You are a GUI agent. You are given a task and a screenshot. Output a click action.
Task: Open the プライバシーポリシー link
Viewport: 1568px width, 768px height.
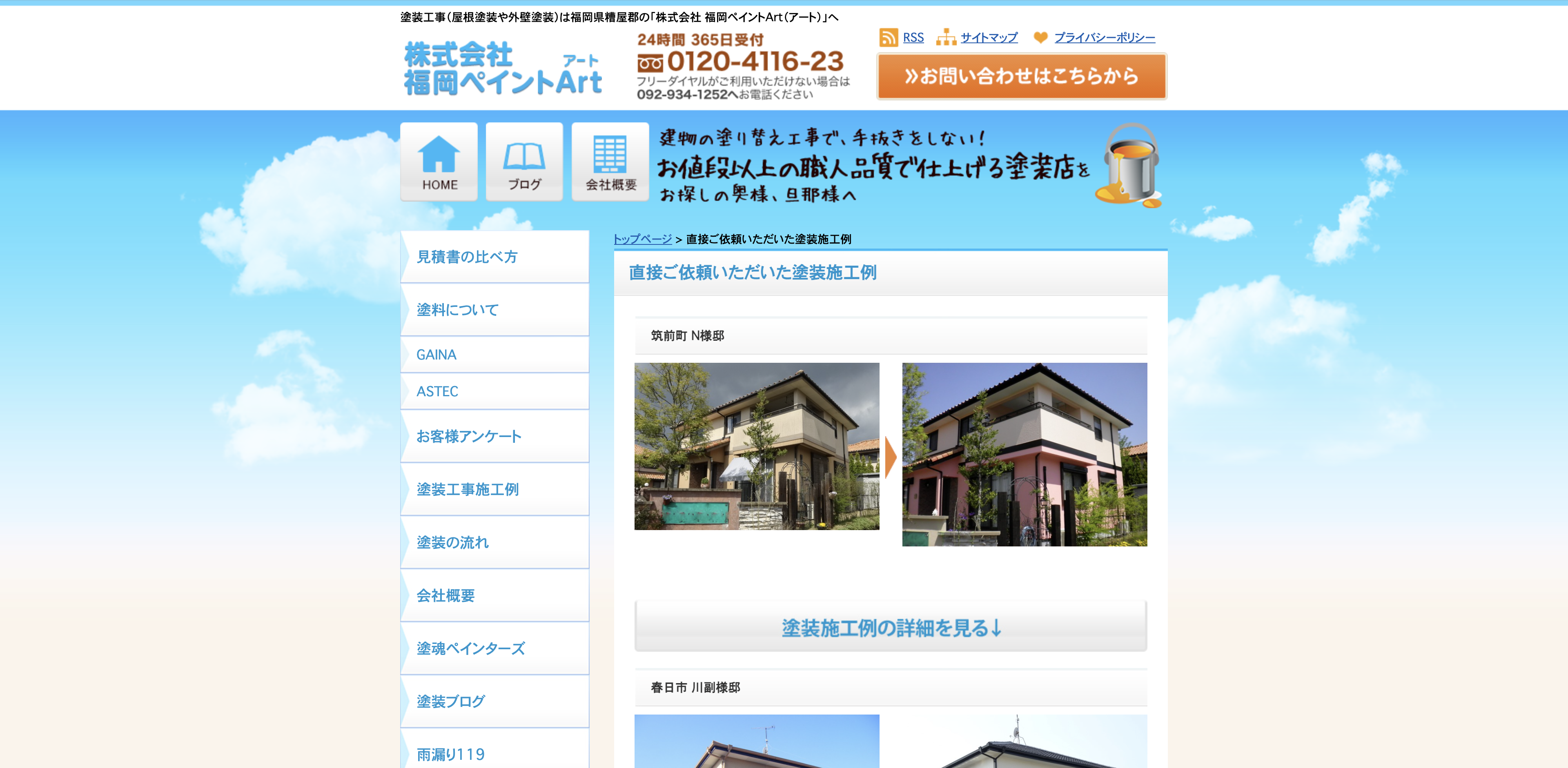coord(1104,38)
